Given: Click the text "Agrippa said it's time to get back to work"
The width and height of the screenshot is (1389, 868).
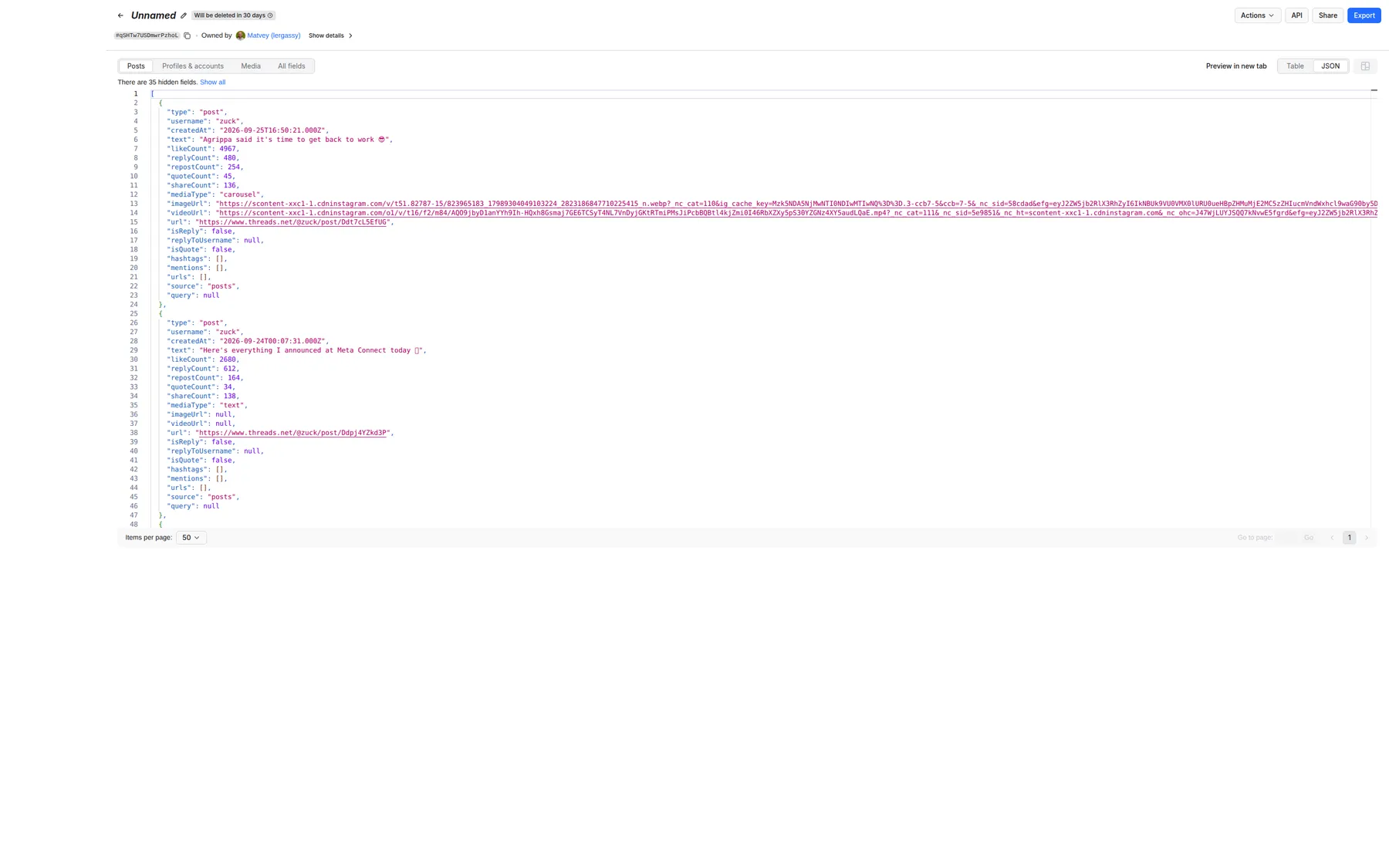Looking at the screenshot, I should click(x=289, y=140).
